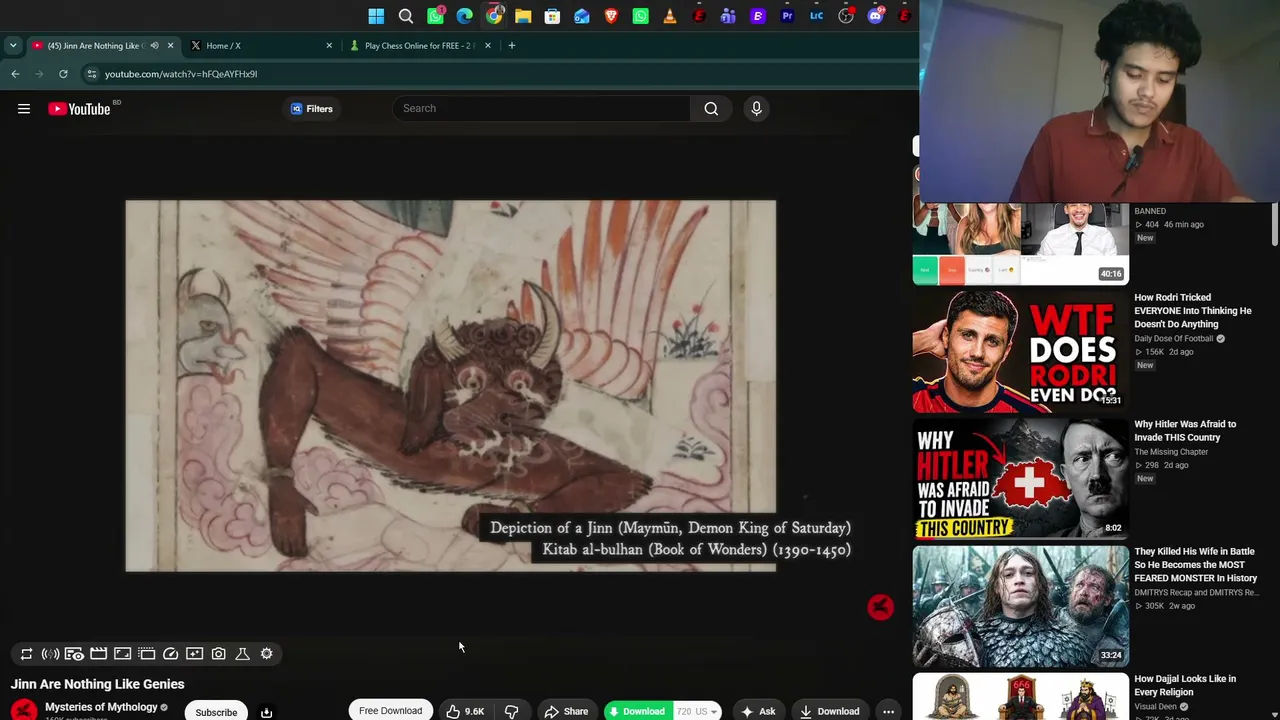
Task: Open the experiments flask icon
Action: tap(243, 654)
